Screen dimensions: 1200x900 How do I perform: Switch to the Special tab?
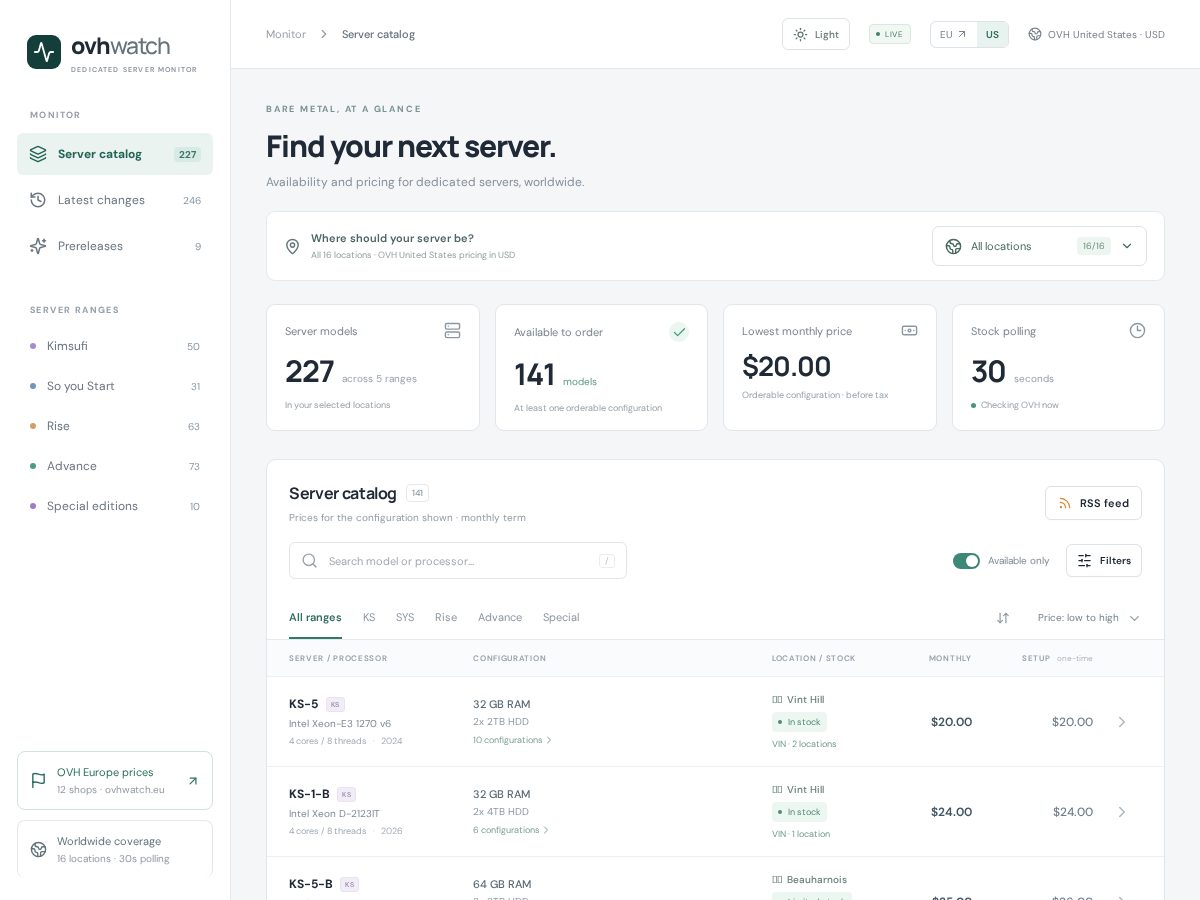coord(561,618)
